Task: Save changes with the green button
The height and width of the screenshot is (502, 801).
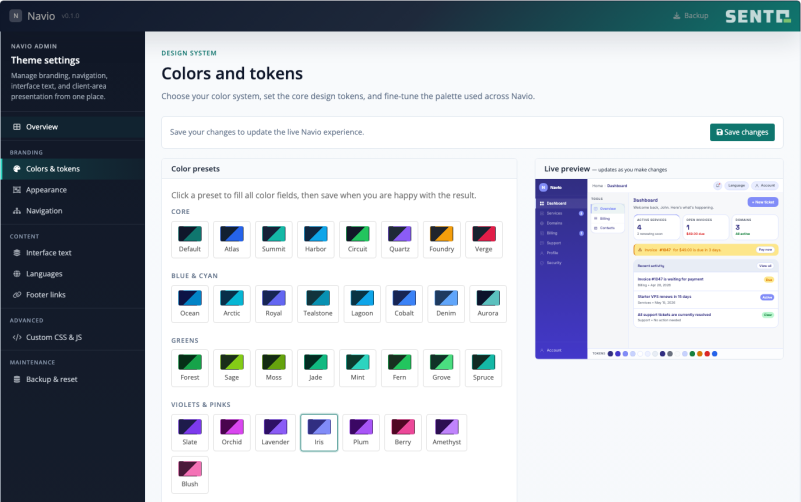Action: [742, 132]
